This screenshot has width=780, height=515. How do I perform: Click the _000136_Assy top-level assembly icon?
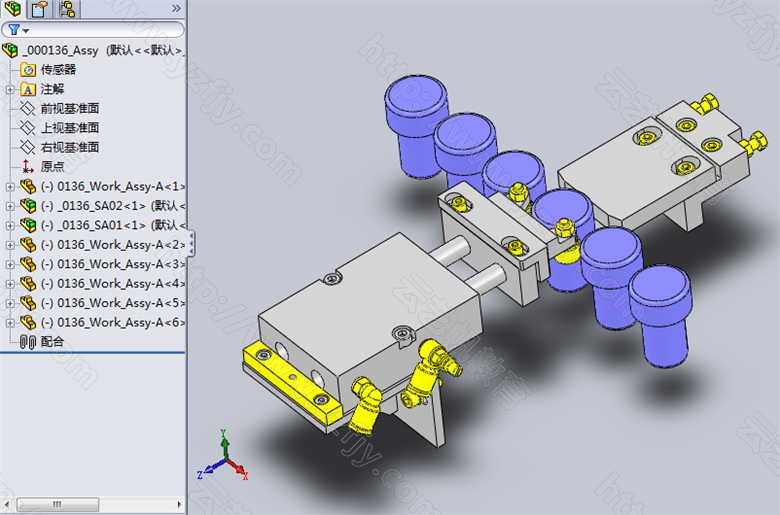coord(10,50)
